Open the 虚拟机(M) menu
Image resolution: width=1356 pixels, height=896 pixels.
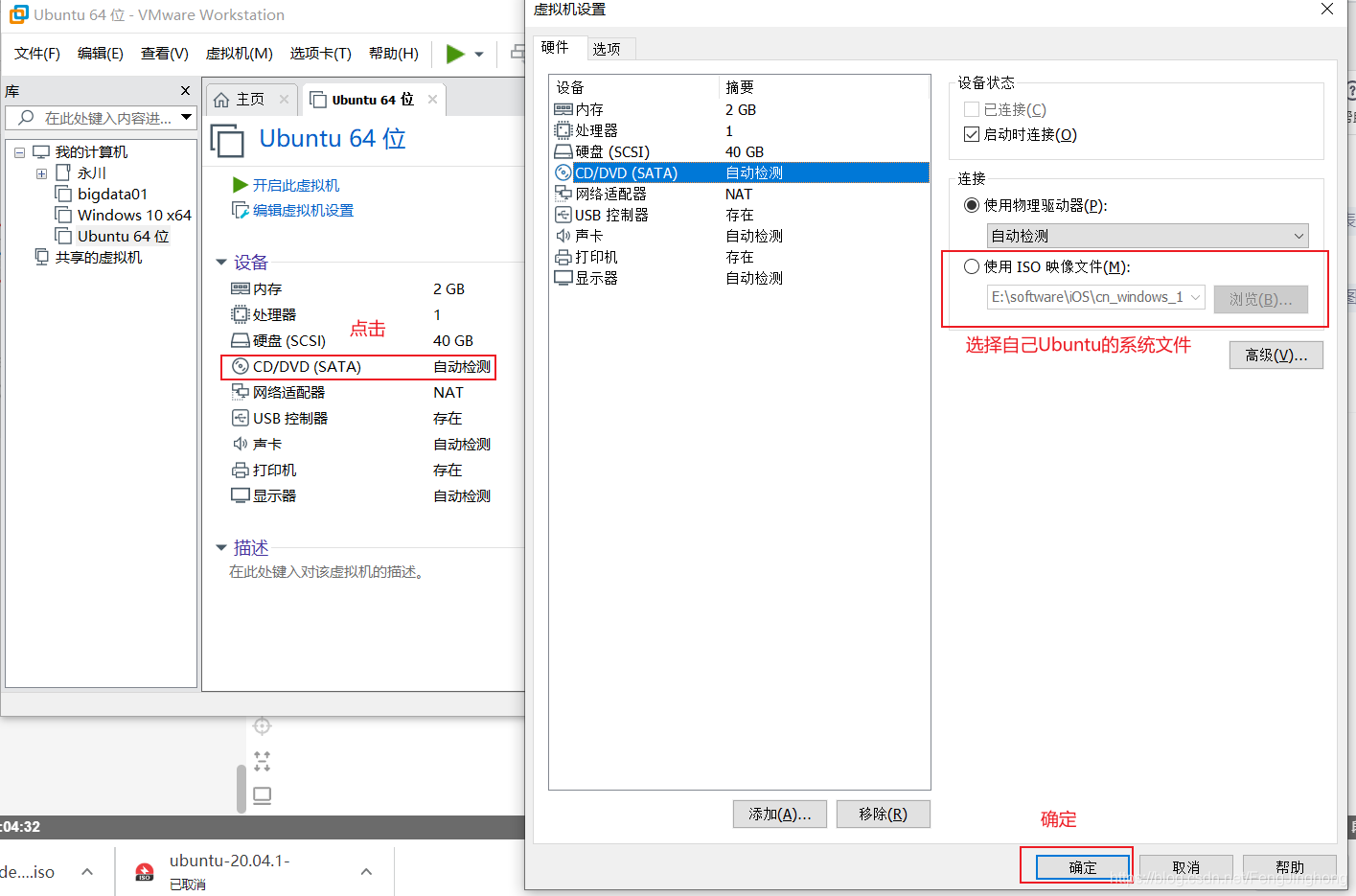point(239,53)
